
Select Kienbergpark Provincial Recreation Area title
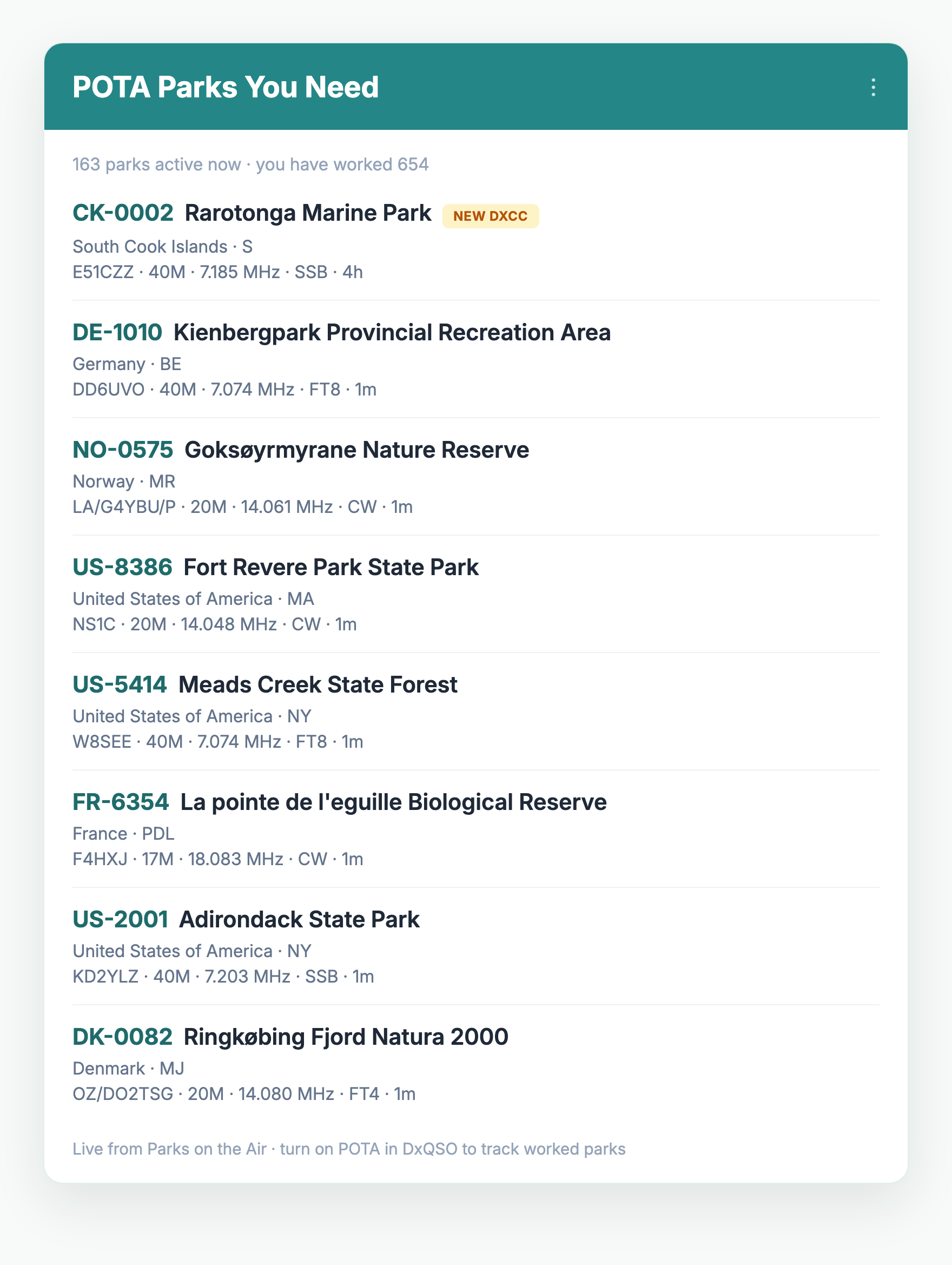(x=392, y=332)
